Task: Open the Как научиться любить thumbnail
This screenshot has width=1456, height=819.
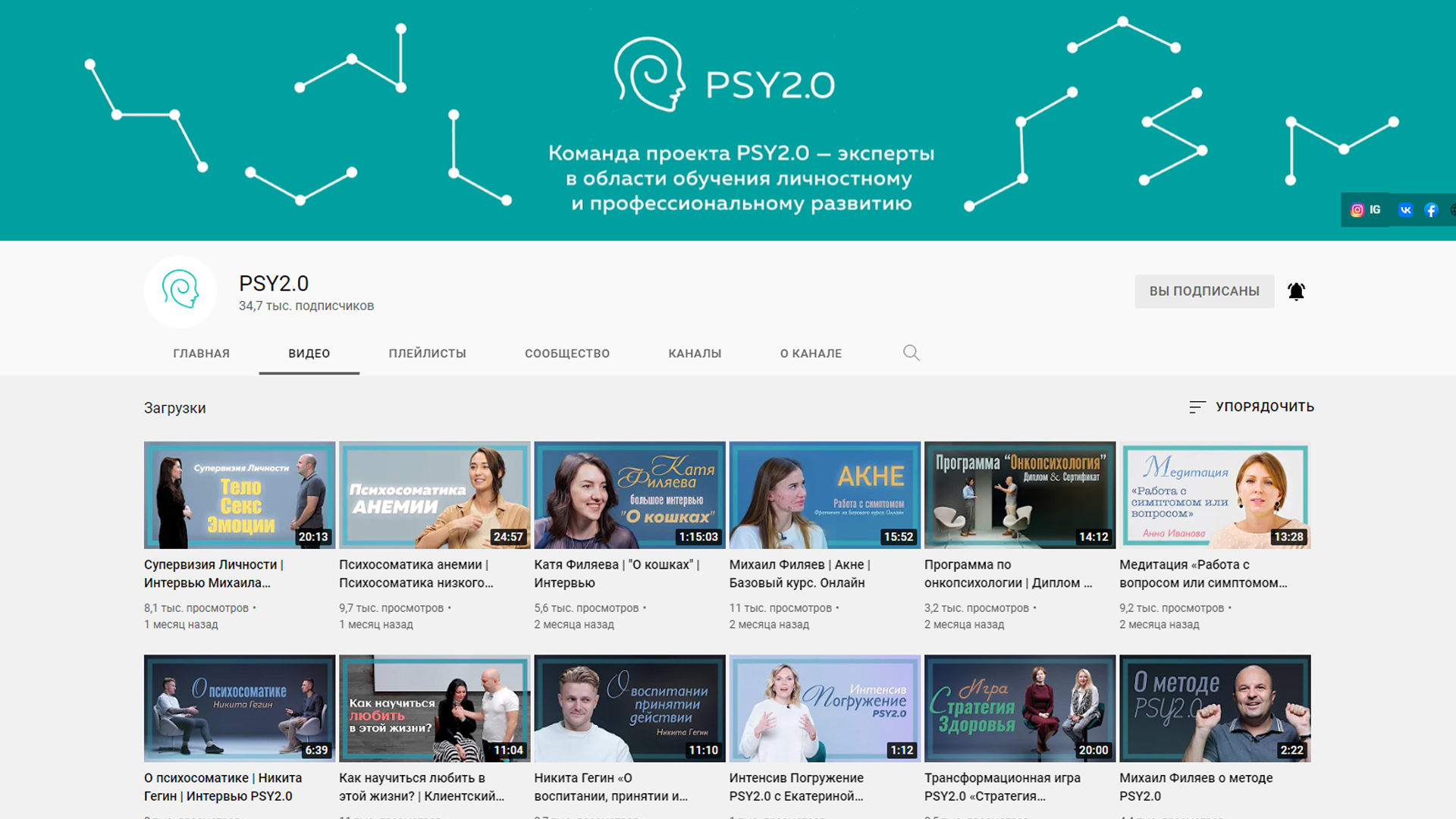Action: click(435, 708)
